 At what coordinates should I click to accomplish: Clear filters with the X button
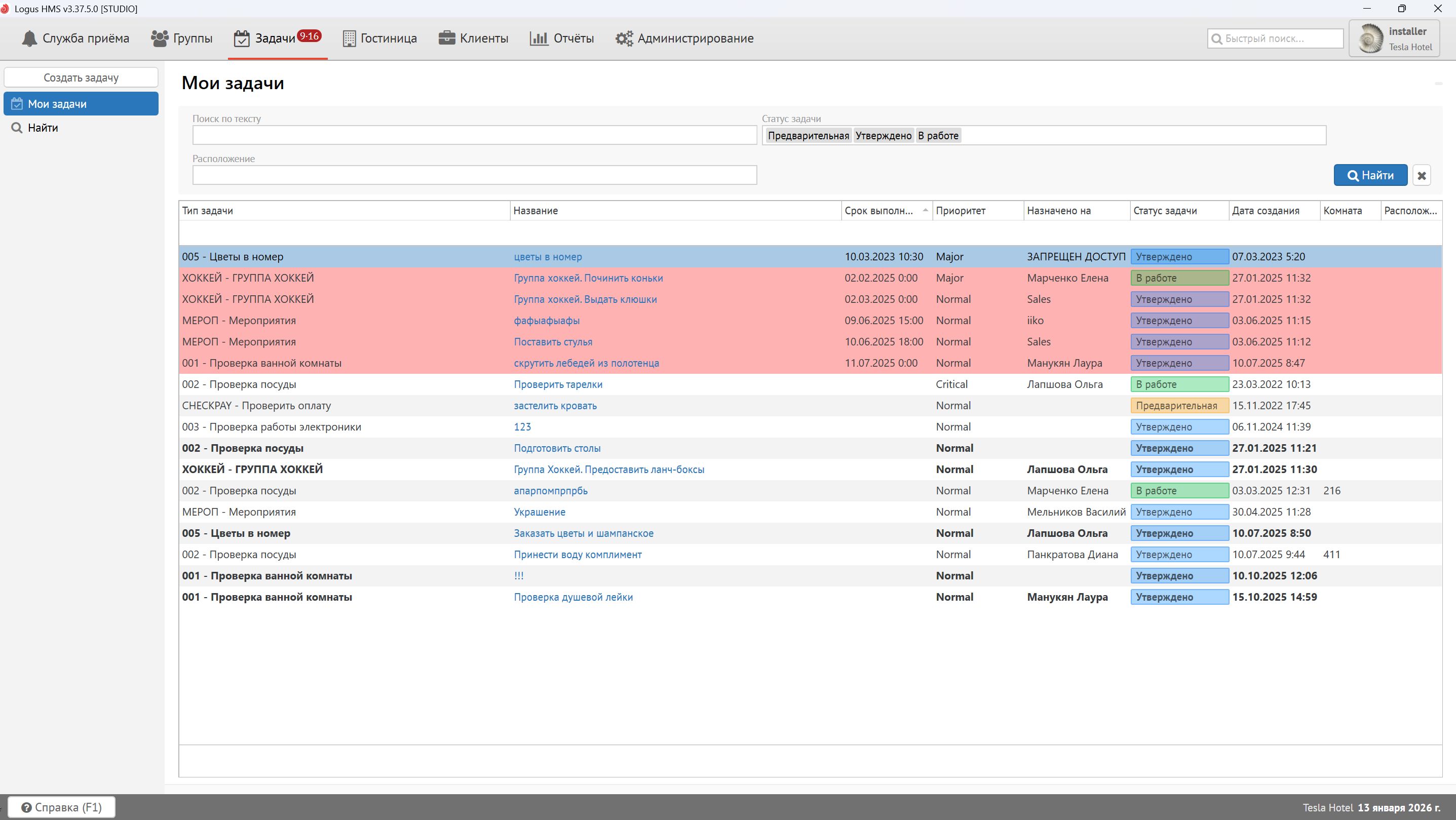coord(1422,175)
